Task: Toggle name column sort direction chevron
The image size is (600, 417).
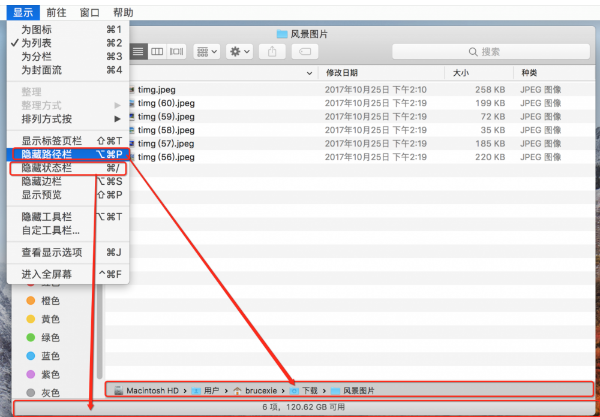Action: pyautogui.click(x=309, y=73)
